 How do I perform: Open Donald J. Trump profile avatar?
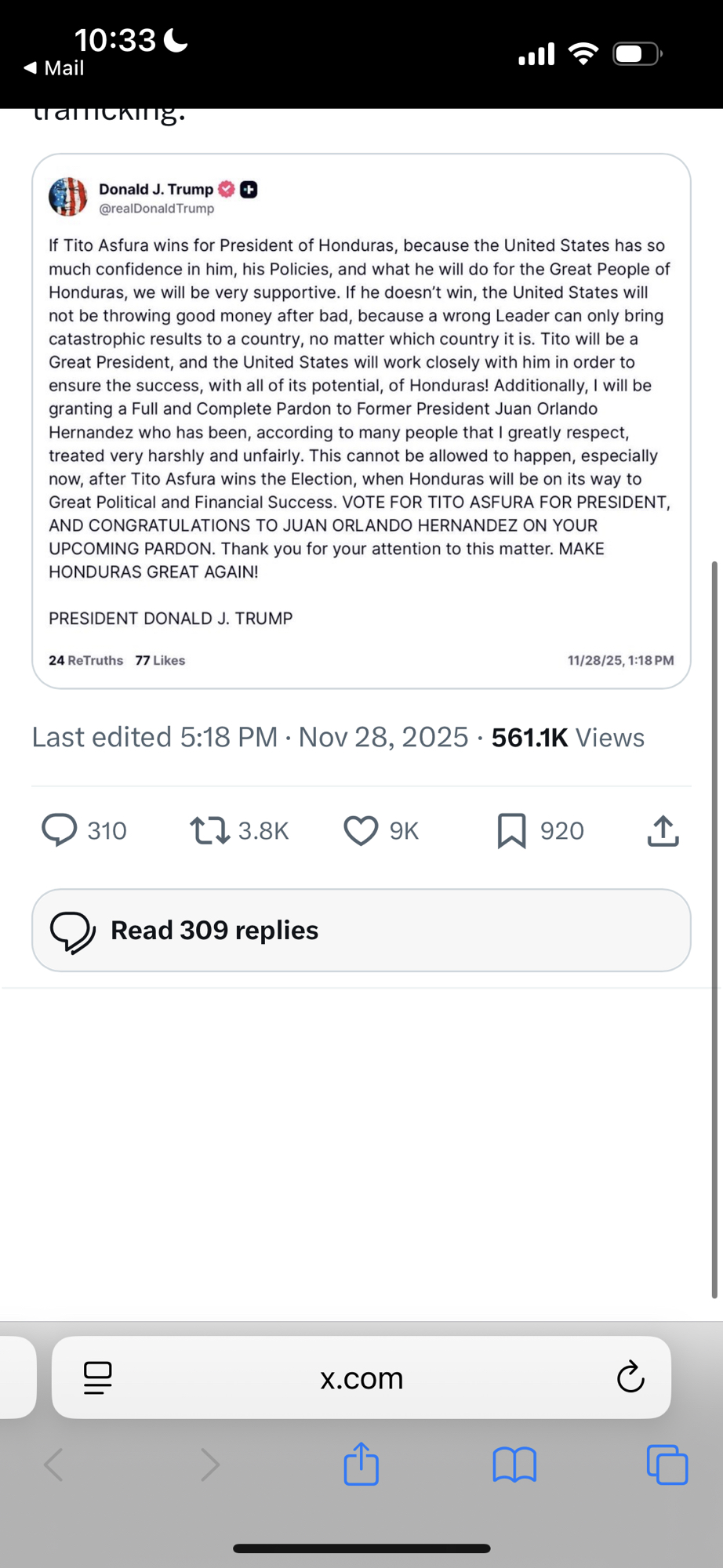(x=68, y=197)
